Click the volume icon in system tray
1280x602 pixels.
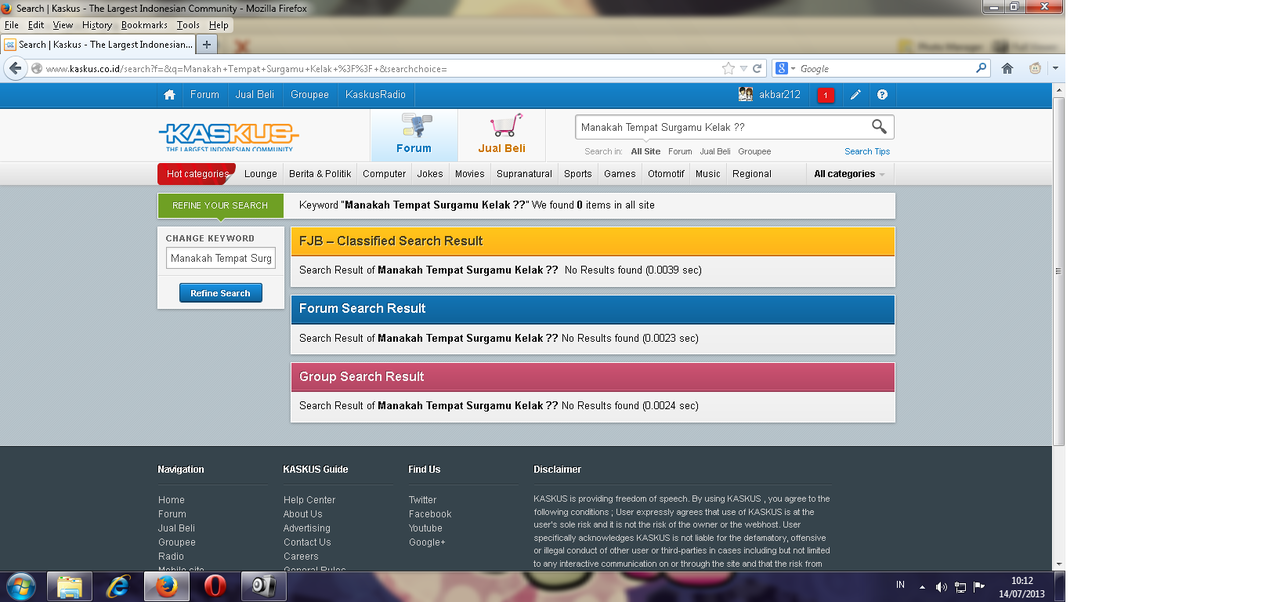(941, 587)
